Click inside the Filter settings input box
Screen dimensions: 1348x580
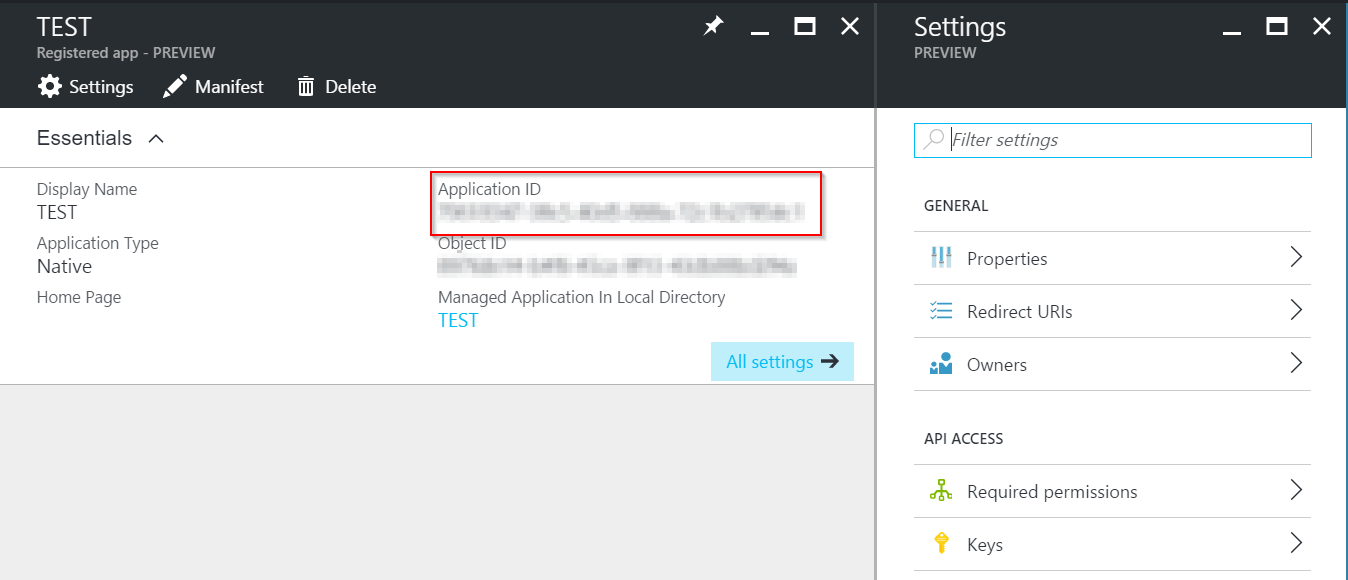[1110, 139]
